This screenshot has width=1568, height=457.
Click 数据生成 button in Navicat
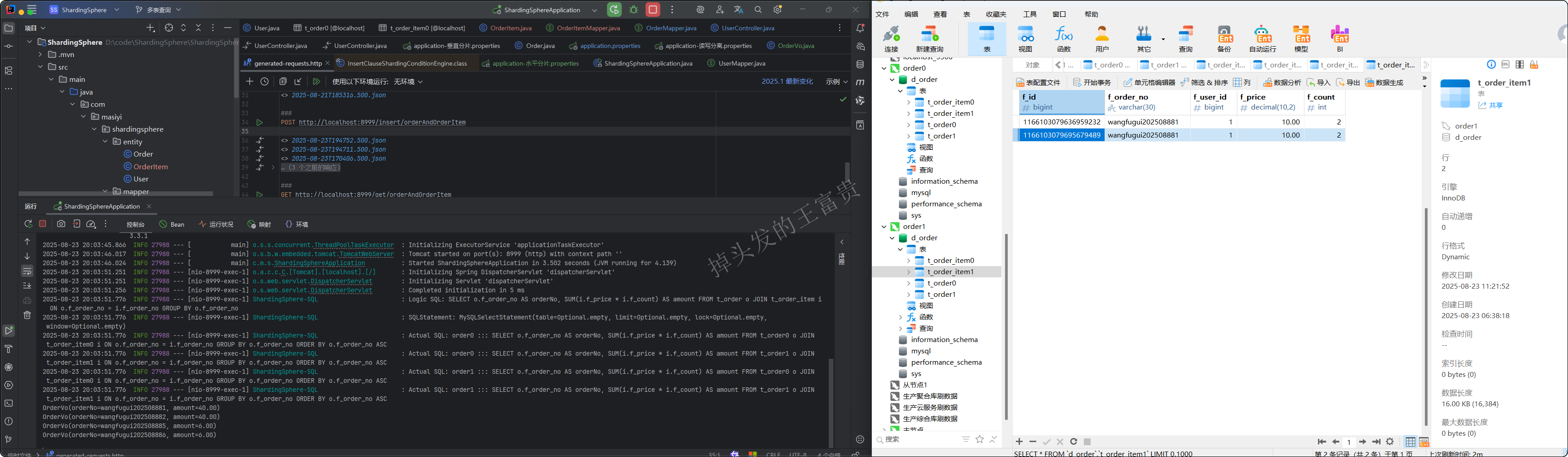[1384, 82]
